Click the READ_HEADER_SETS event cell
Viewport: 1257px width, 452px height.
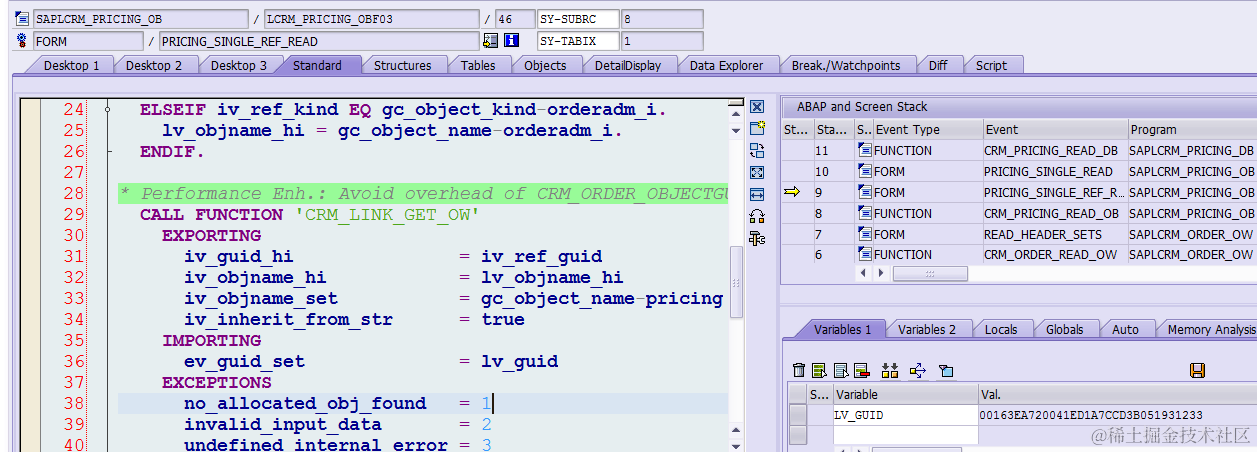tap(1054, 234)
